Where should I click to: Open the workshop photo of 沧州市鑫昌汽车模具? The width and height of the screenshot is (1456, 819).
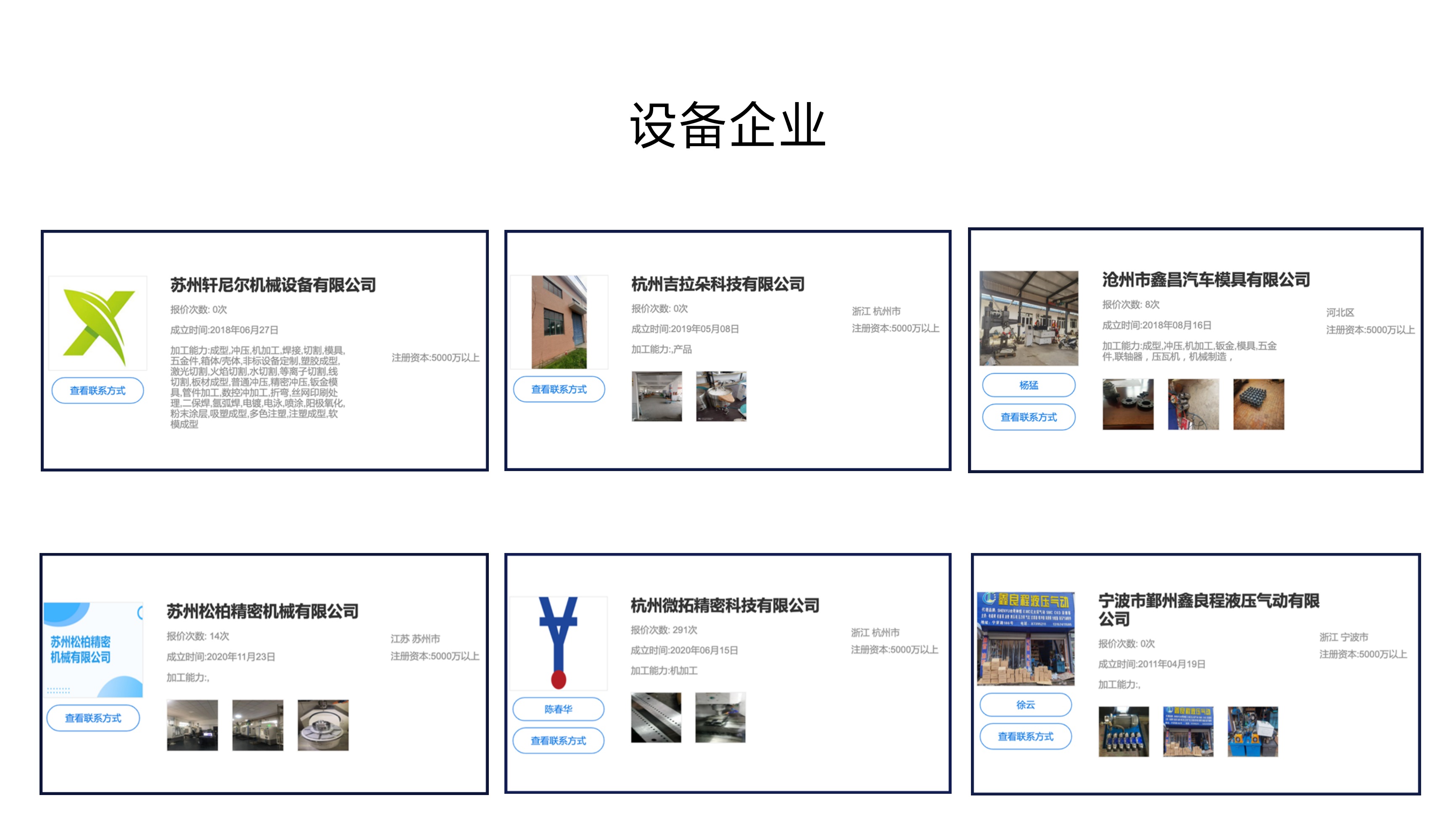(x=1029, y=318)
